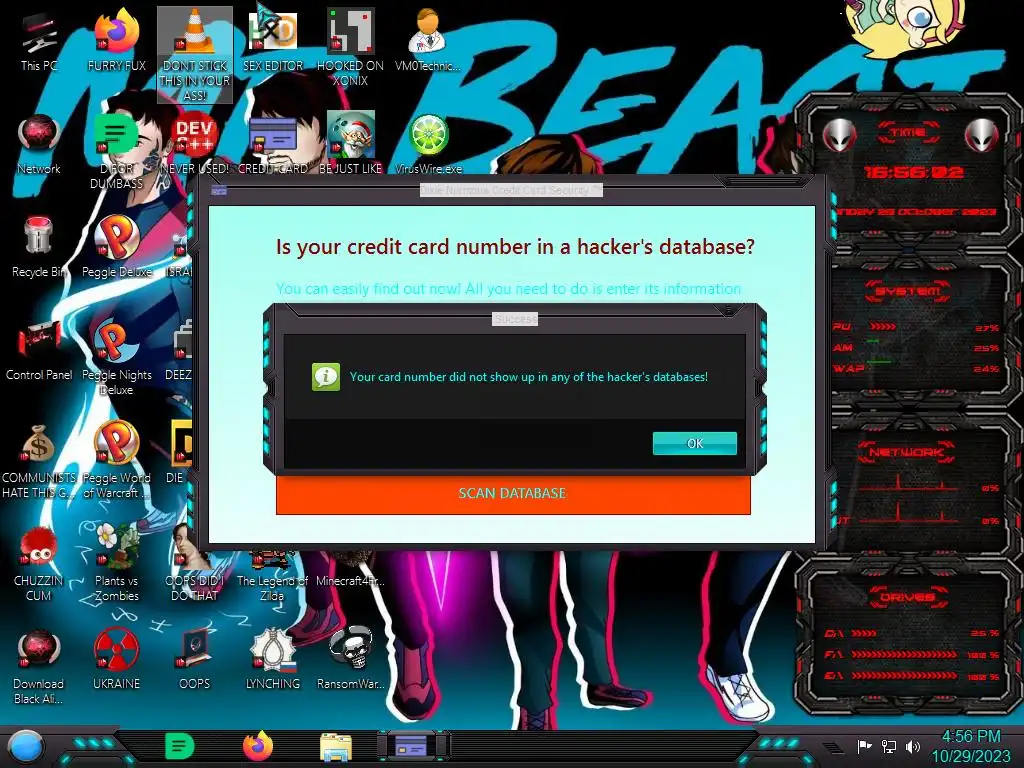The width and height of the screenshot is (1024, 768).
Task: Open the SEX EDITOR shortcut icon
Action: 272,41
